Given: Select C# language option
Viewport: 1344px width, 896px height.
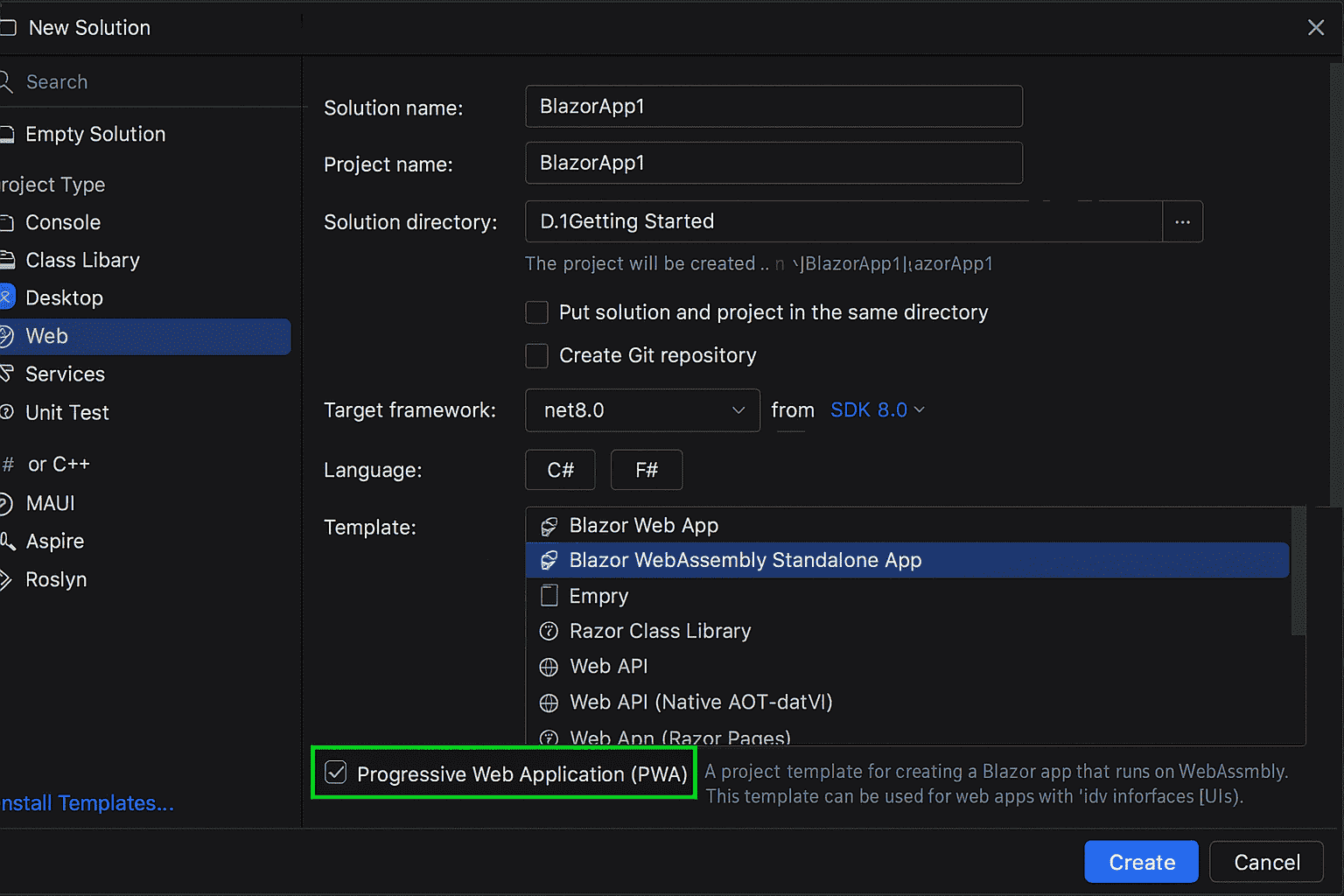Looking at the screenshot, I should [560, 470].
